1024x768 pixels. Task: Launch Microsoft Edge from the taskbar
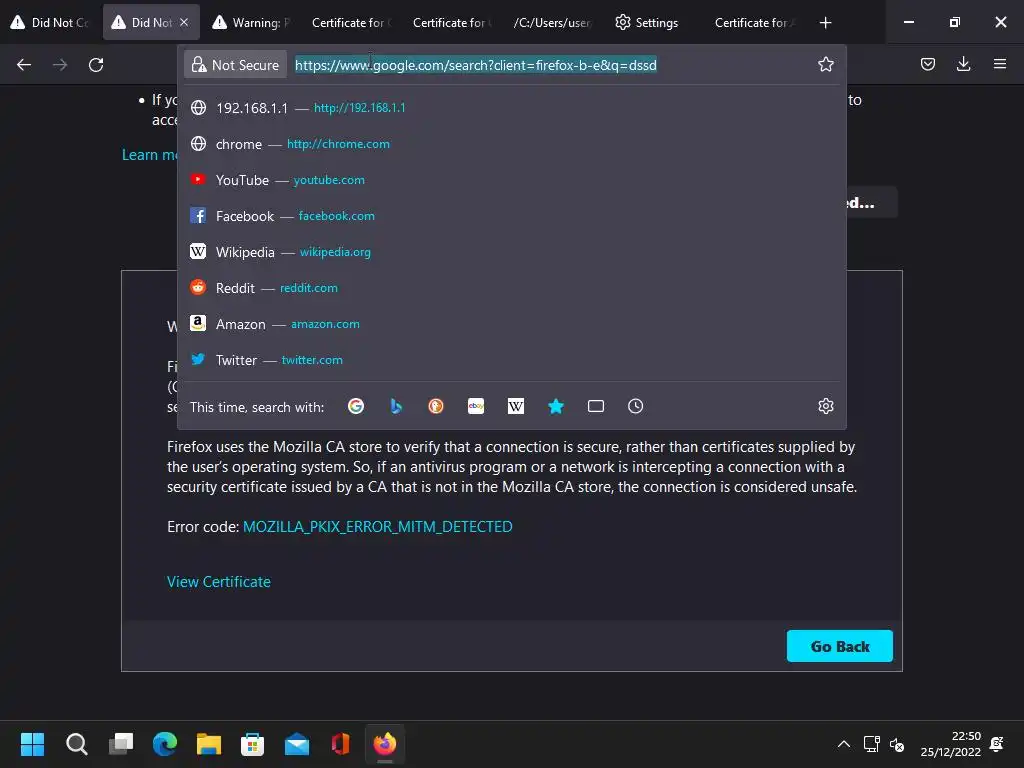[165, 744]
